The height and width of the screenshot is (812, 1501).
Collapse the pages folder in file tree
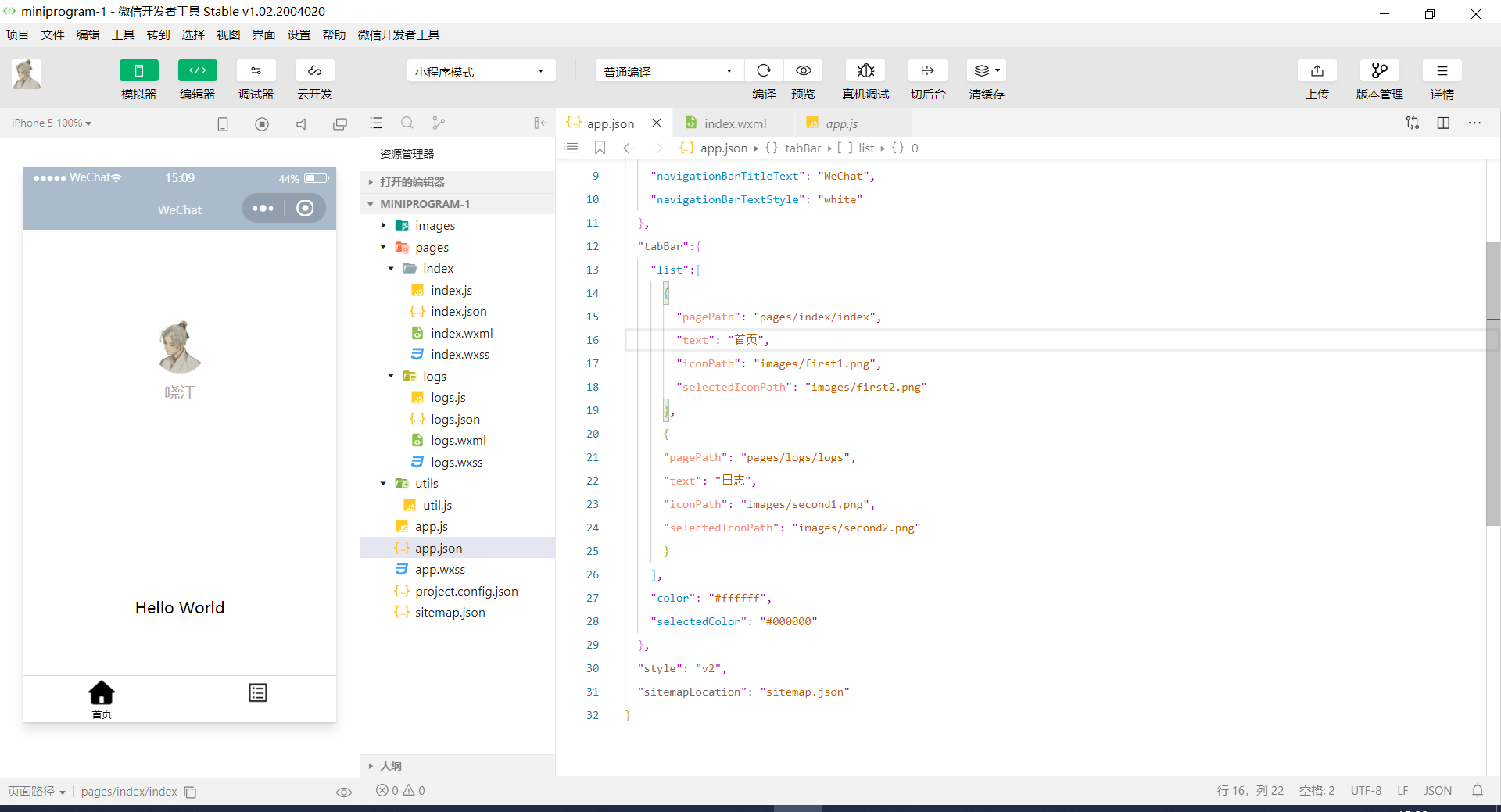[x=383, y=247]
